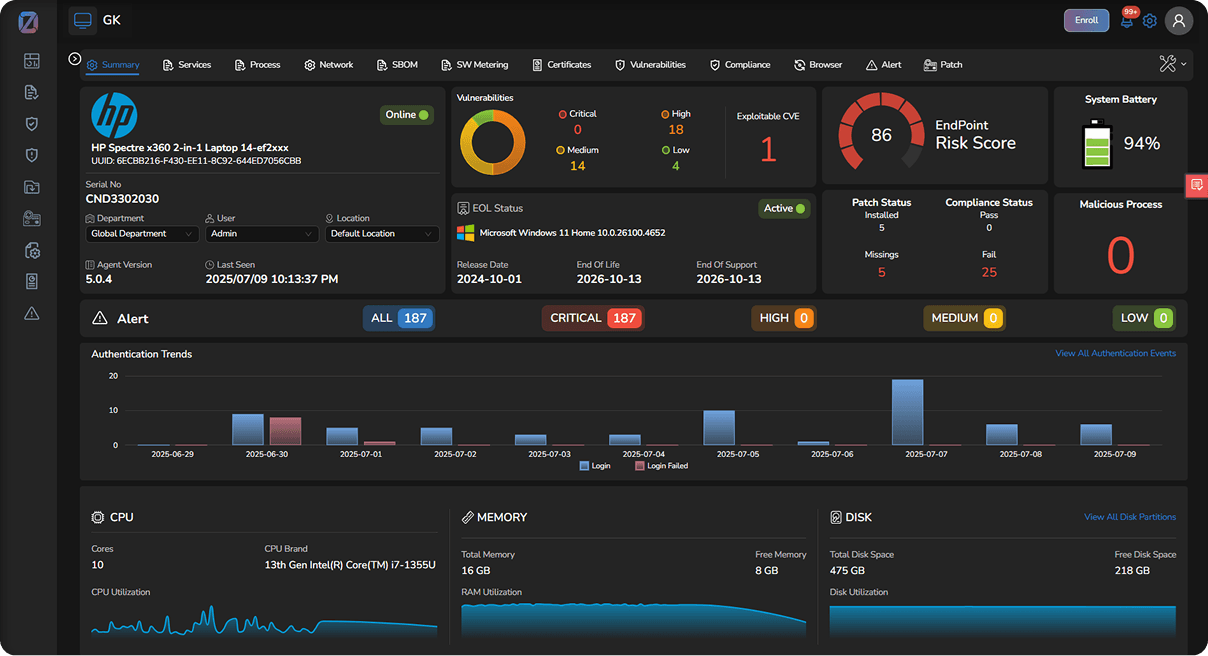This screenshot has width=1208, height=656.
Task: Click the Medium vulnerabilities count 14
Action: click(x=577, y=166)
